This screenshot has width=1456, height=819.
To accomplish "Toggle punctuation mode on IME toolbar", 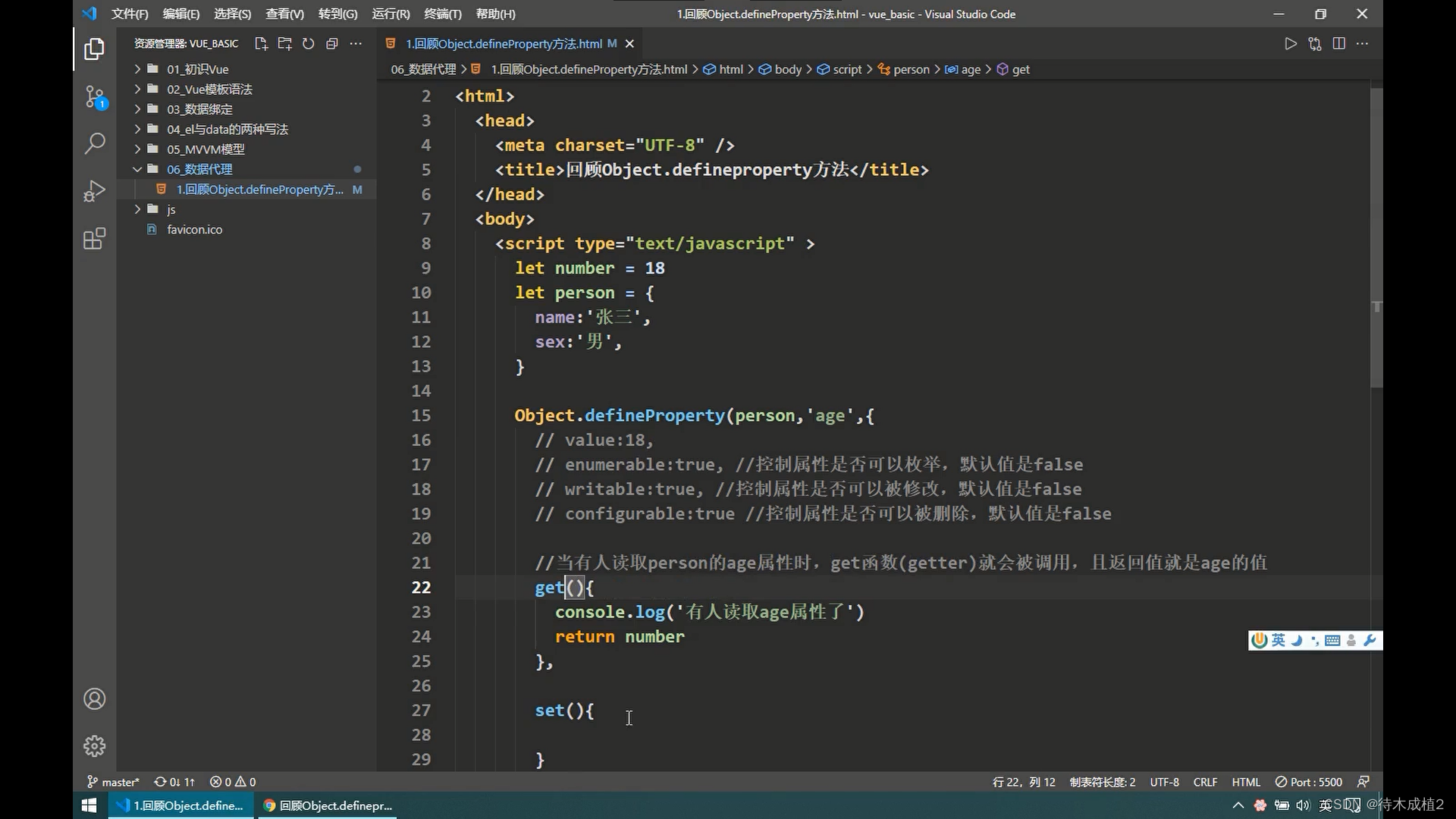I will (1315, 641).
